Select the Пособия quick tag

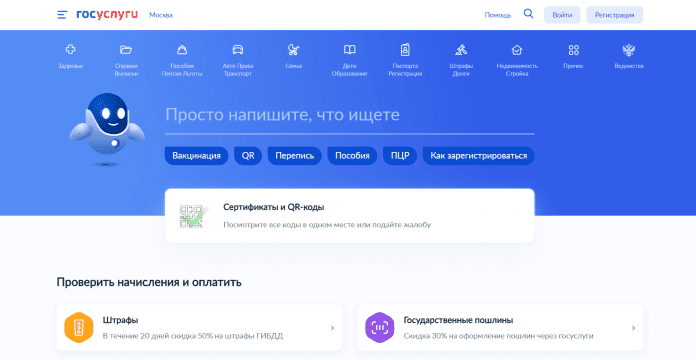(352, 156)
